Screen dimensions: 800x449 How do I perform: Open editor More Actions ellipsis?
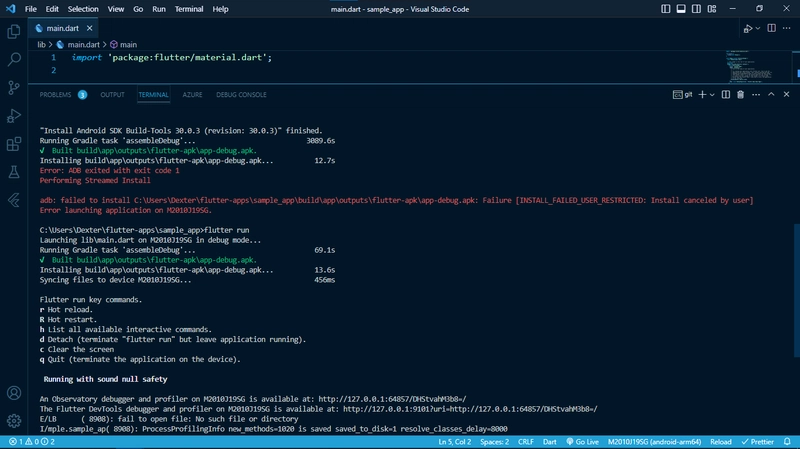pyautogui.click(x=787, y=29)
